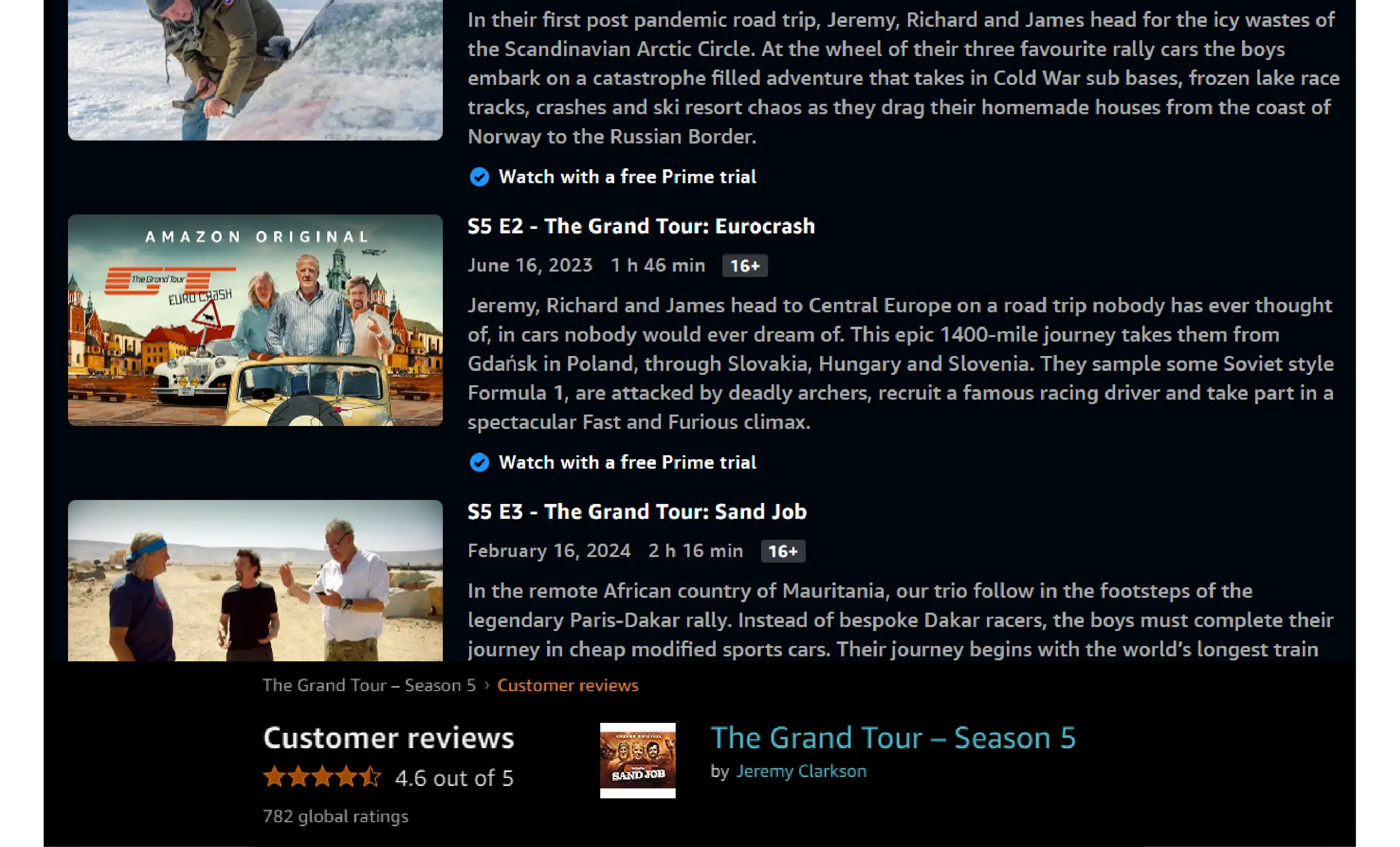Go to The Grand Tour – Season 5 breadcrumb

pos(369,686)
